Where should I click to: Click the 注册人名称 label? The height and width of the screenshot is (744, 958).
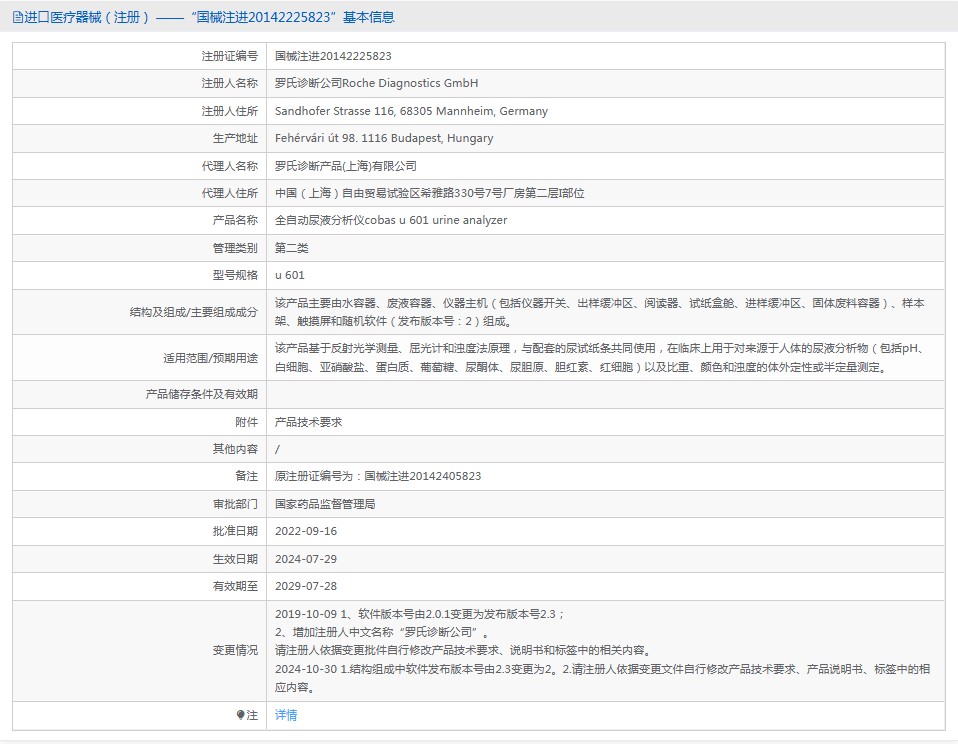pyautogui.click(x=230, y=83)
